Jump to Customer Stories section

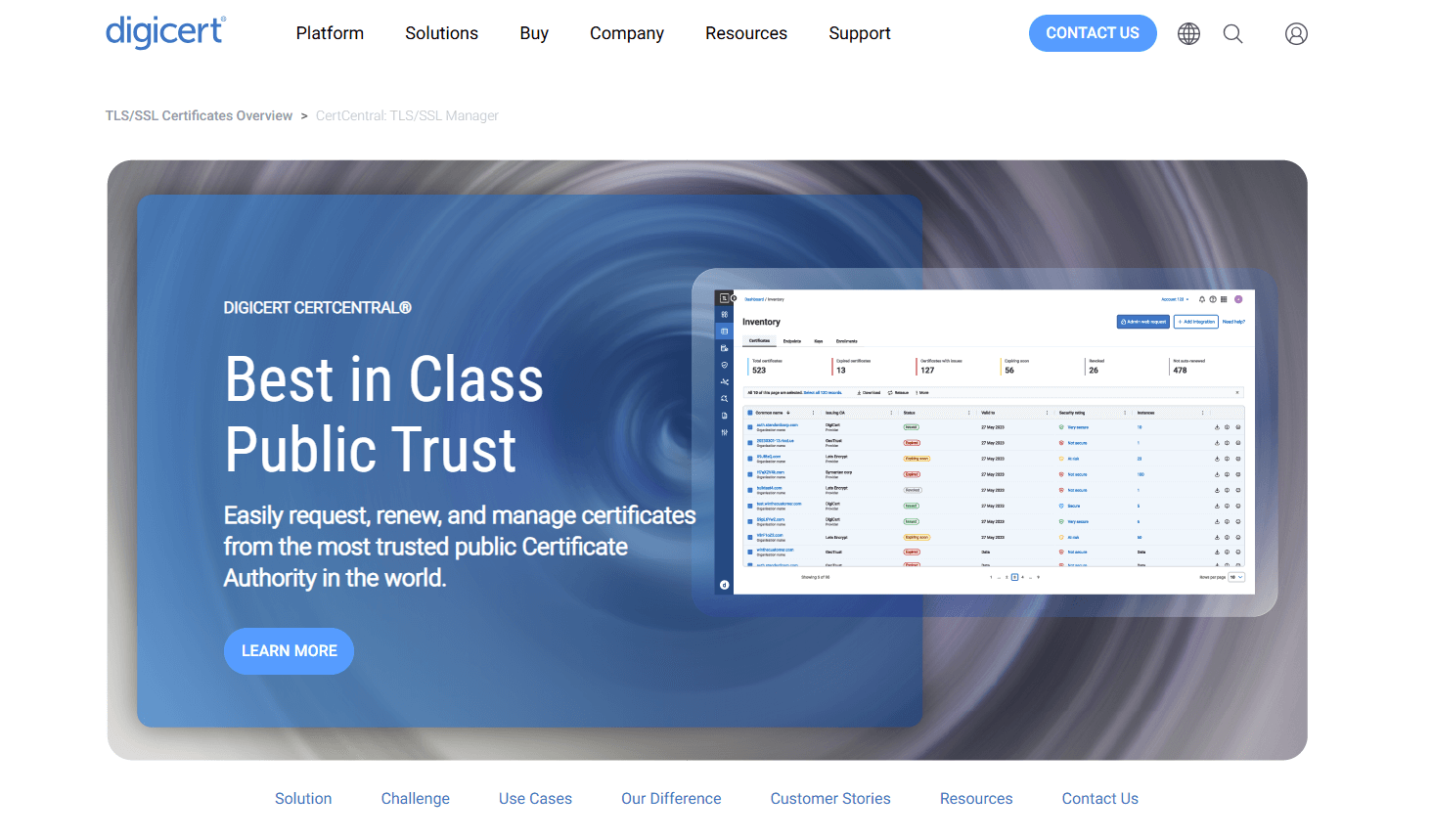(x=830, y=799)
